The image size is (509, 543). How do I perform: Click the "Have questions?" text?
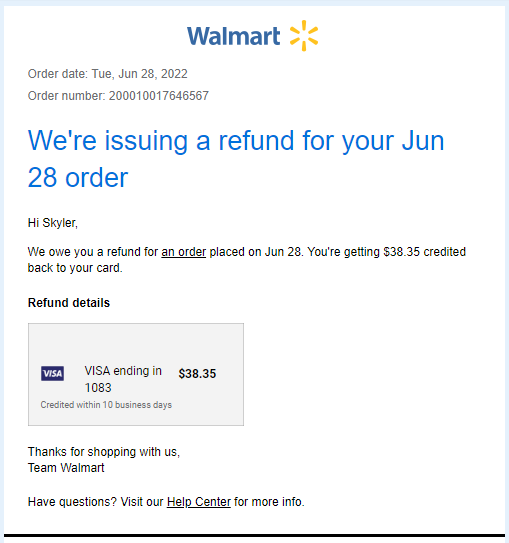point(72,502)
